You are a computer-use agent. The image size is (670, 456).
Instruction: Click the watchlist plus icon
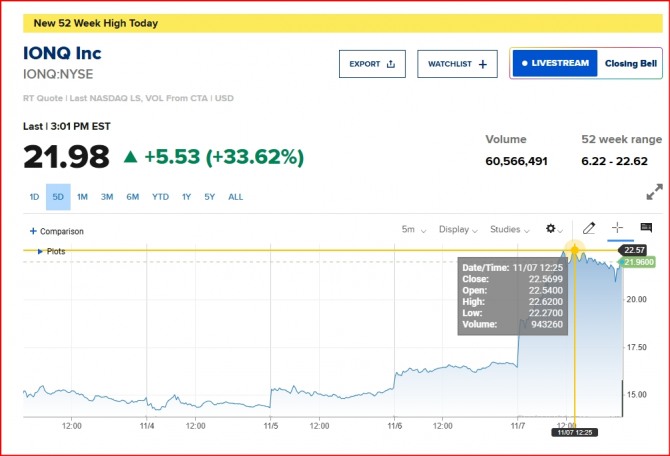[483, 64]
